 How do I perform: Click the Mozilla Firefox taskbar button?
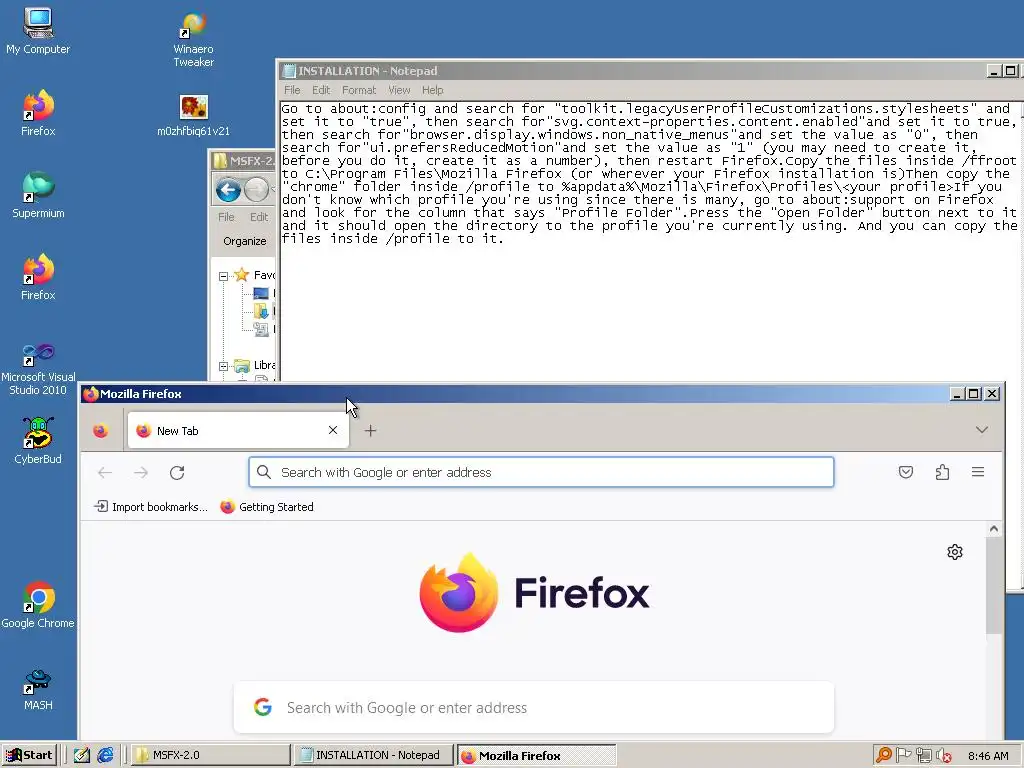click(x=536, y=755)
